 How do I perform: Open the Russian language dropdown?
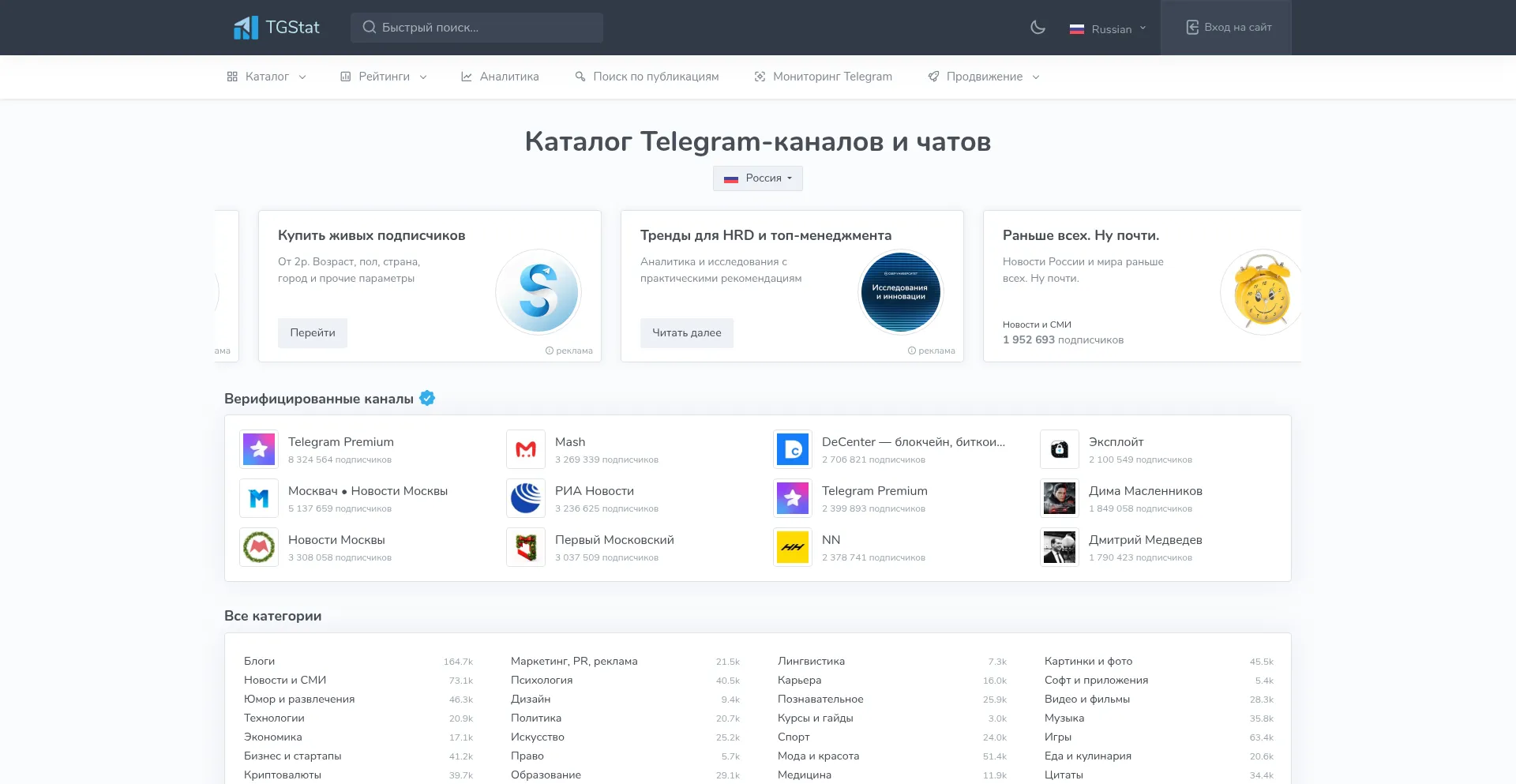click(x=1108, y=29)
